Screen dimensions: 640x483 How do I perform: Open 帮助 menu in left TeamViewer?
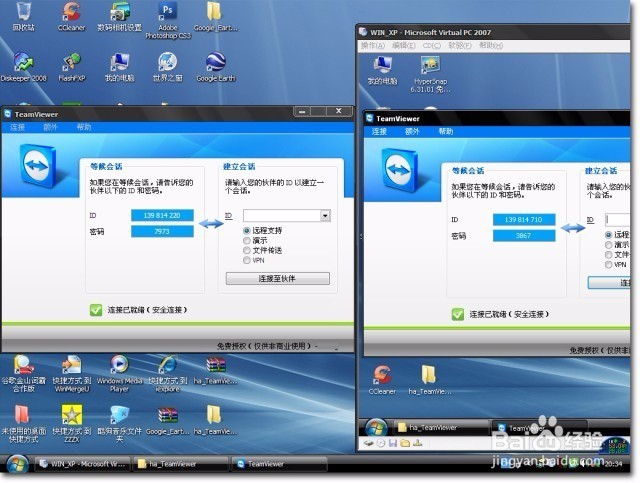click(84, 127)
